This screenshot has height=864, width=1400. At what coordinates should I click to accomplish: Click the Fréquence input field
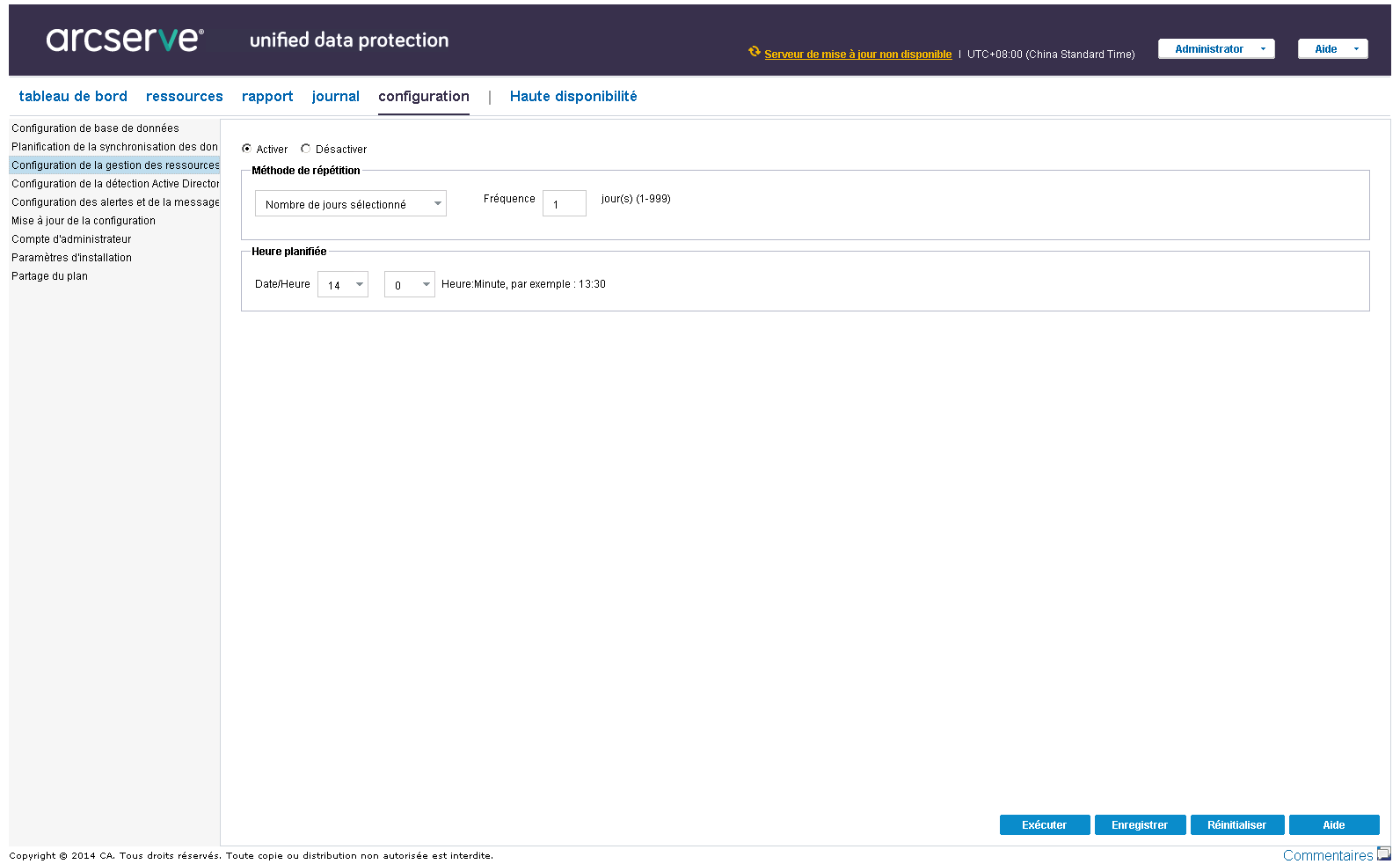564,204
